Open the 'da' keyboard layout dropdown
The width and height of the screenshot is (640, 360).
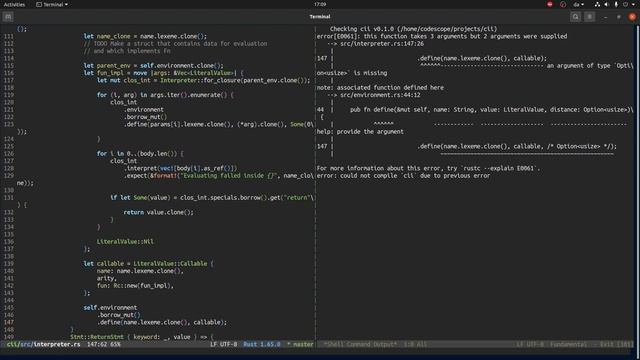578,4
